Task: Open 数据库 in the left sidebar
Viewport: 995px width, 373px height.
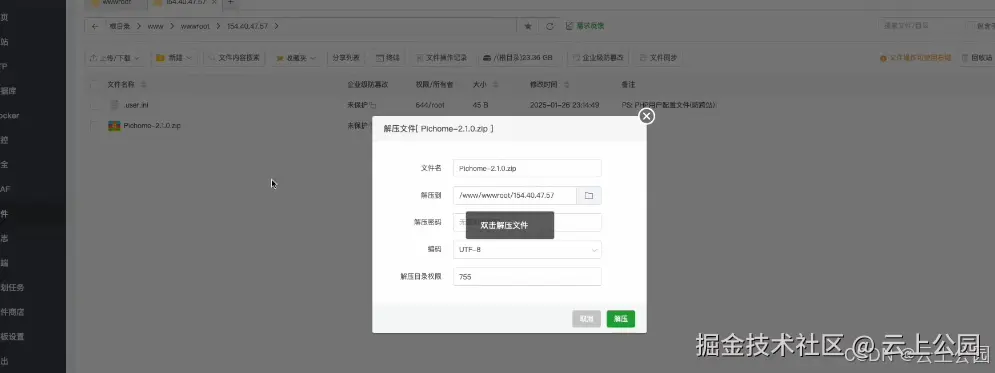Action: click(8, 91)
